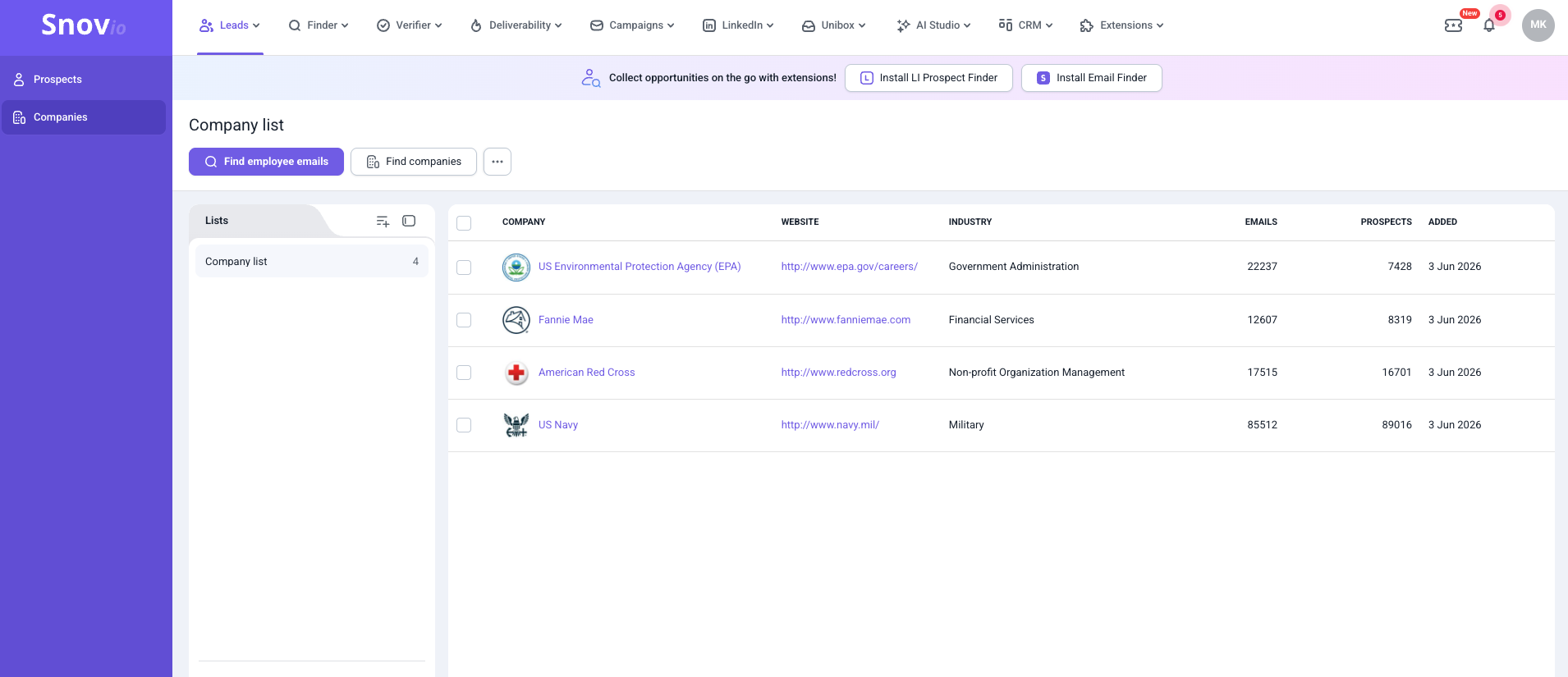Click the '16701' prospects count cell
This screenshot has height=677, width=1568.
[1396, 373]
